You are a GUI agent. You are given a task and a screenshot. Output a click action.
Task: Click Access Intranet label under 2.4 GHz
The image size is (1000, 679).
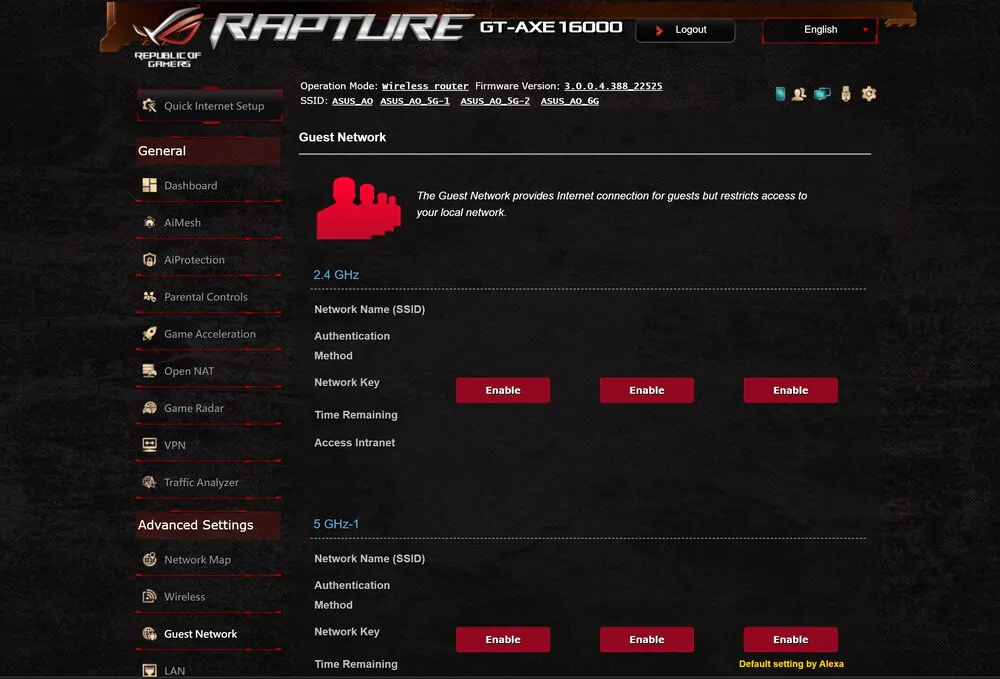point(355,442)
